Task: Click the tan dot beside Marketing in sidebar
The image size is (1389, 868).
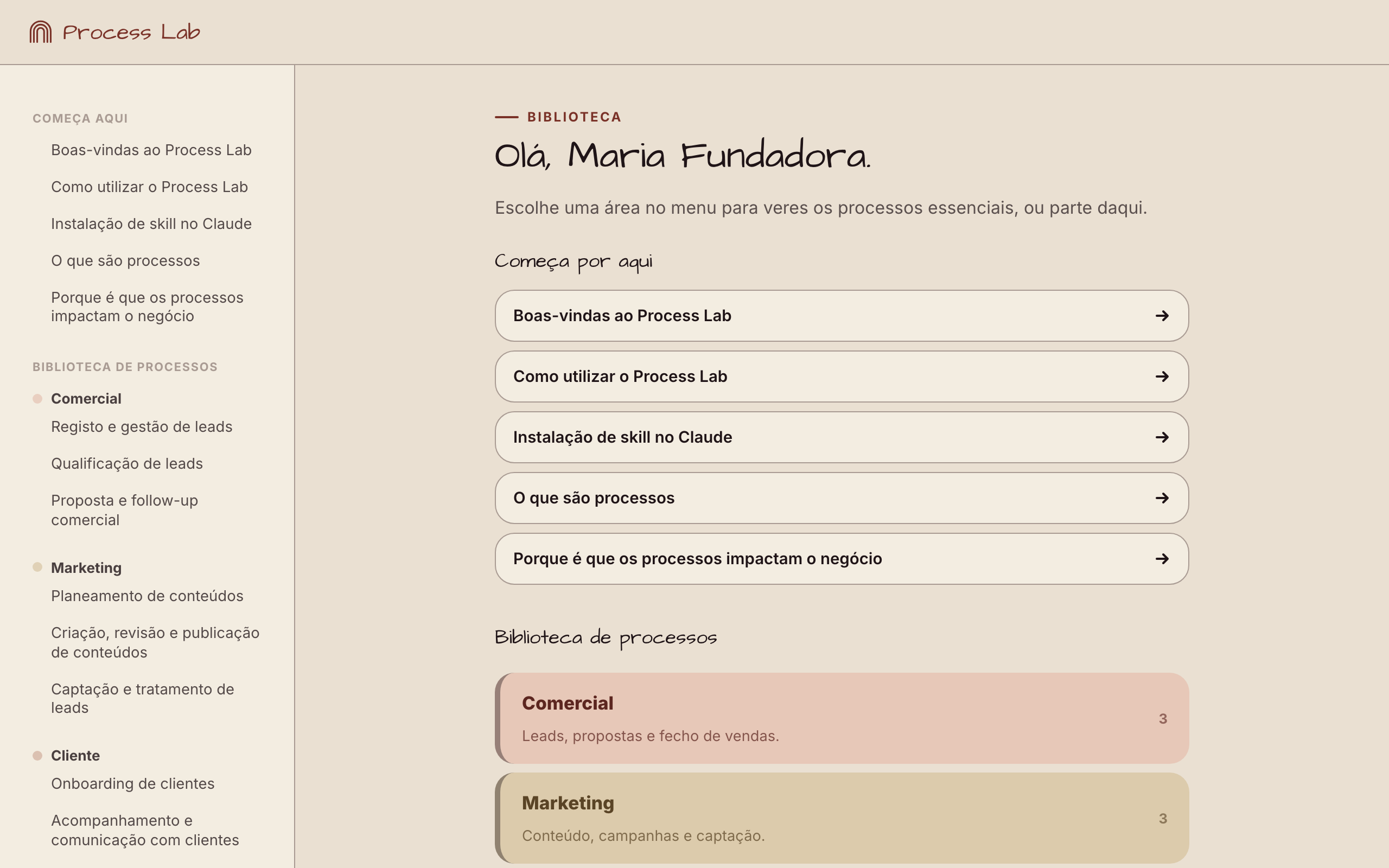Action: pos(37,567)
